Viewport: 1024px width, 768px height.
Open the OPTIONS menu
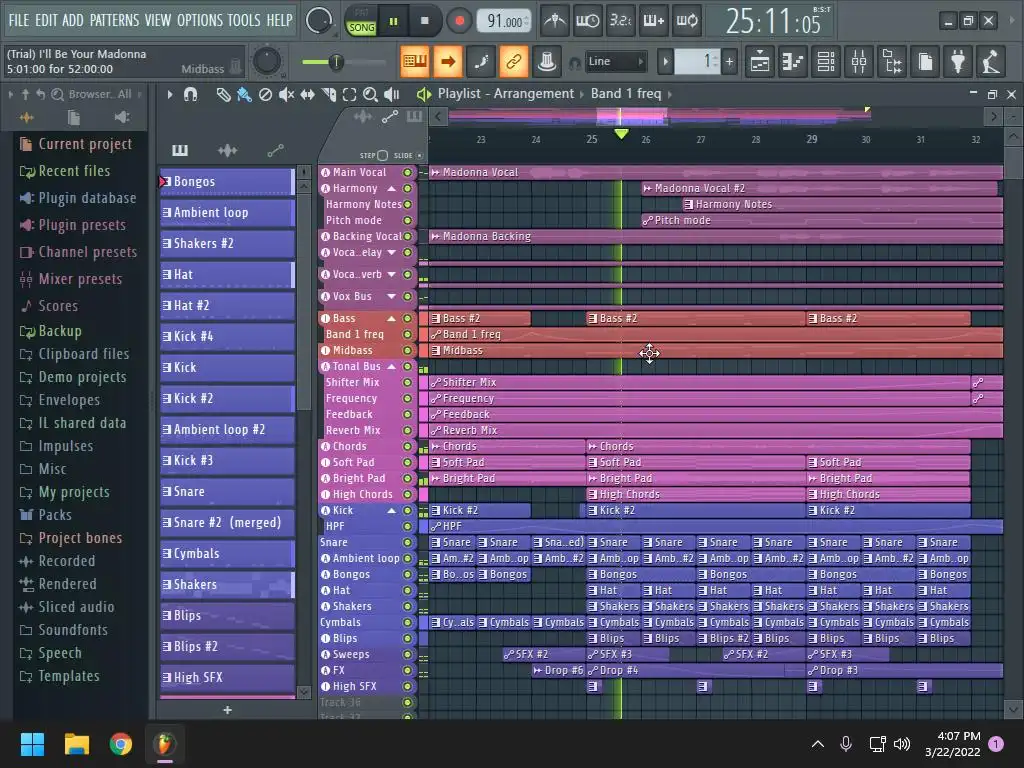[x=199, y=20]
